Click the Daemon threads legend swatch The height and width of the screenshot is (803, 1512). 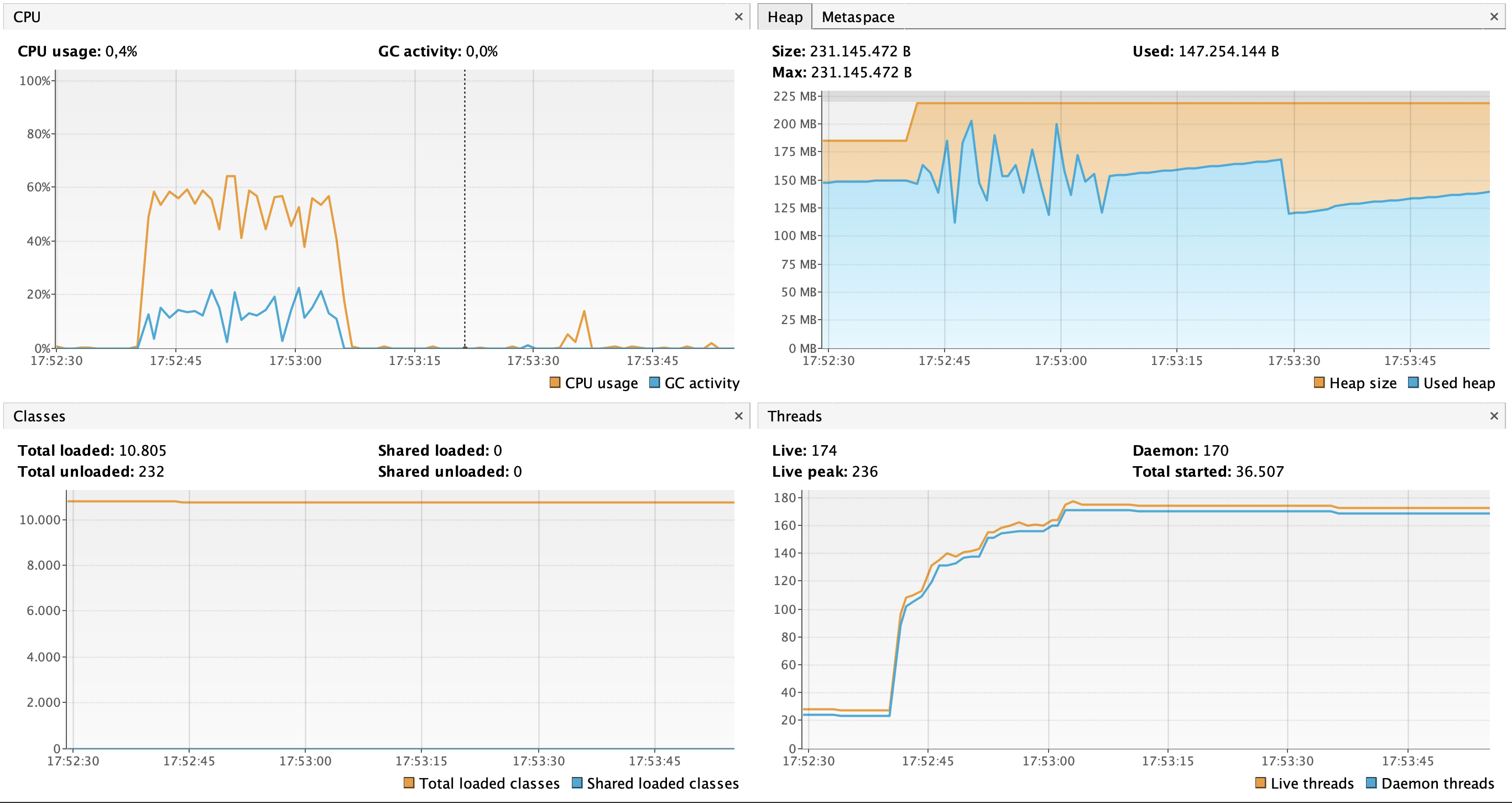(x=1371, y=783)
